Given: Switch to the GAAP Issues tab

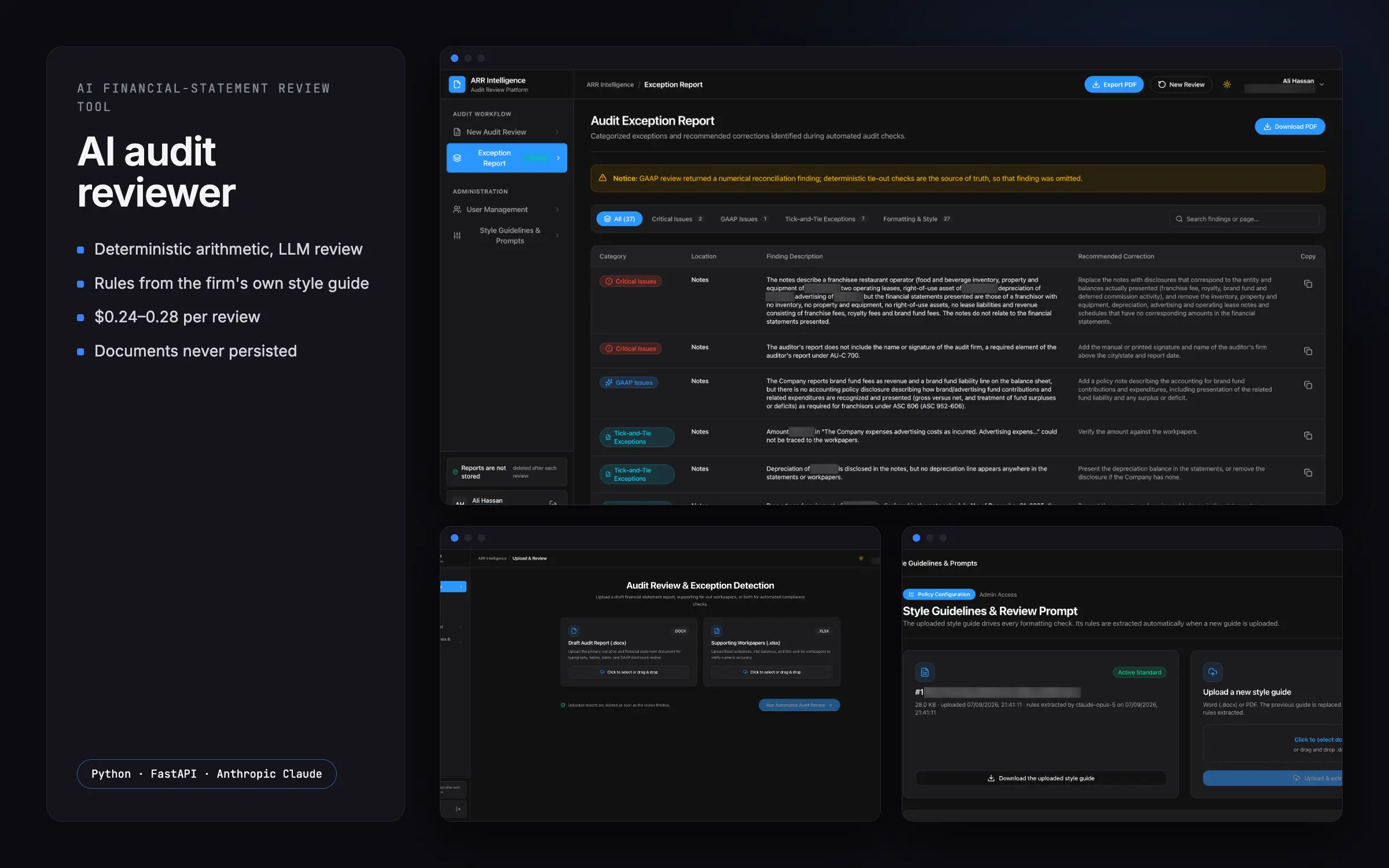Looking at the screenshot, I should click(x=744, y=219).
